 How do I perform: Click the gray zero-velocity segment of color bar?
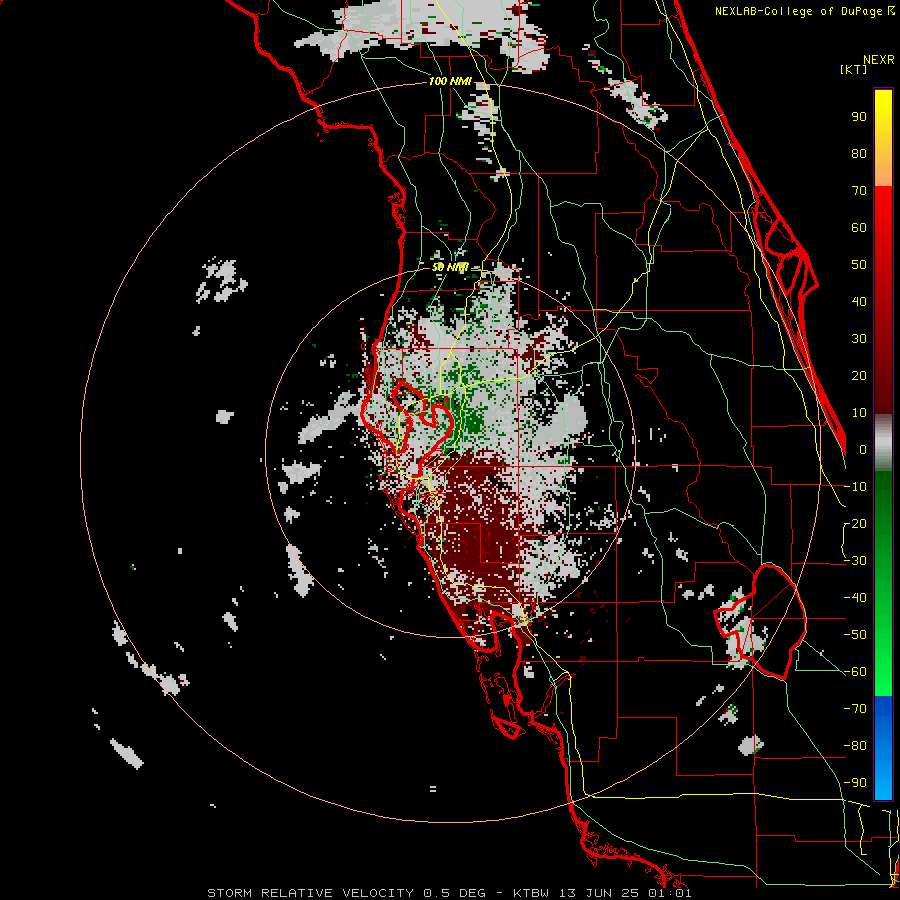coord(883,443)
